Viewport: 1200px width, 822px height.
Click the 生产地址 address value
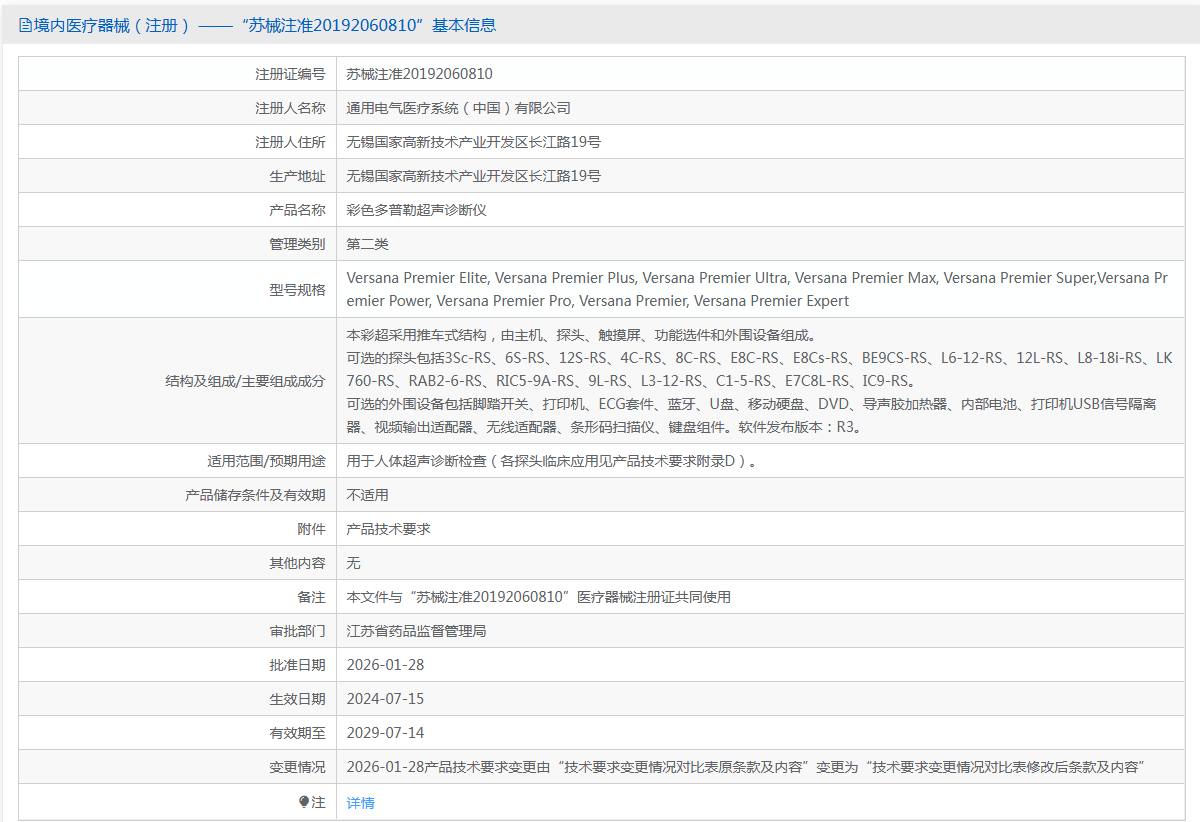tap(473, 176)
